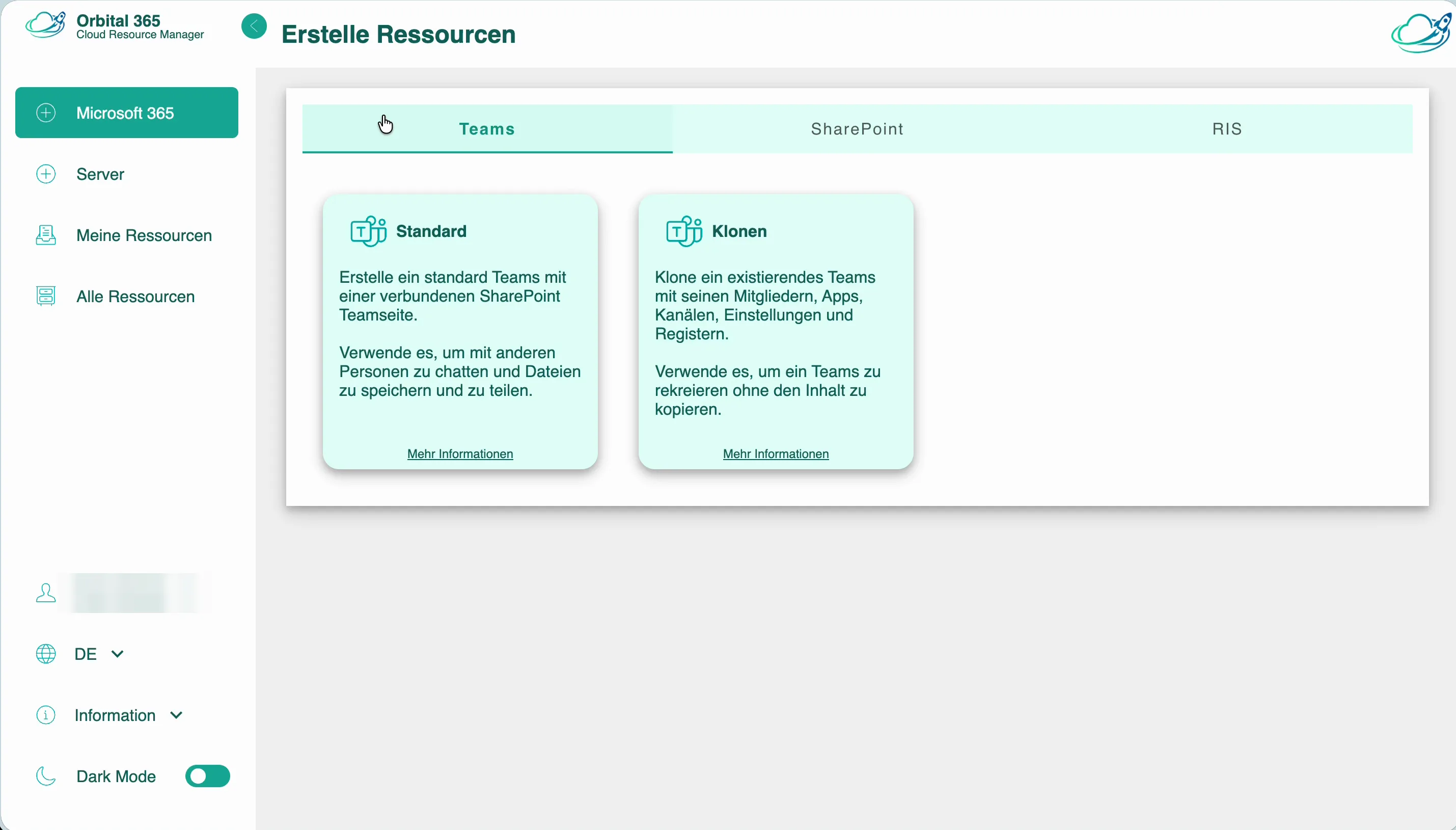The image size is (1456, 830).
Task: Open Mehr Informationen on the Standard card
Action: pos(460,454)
